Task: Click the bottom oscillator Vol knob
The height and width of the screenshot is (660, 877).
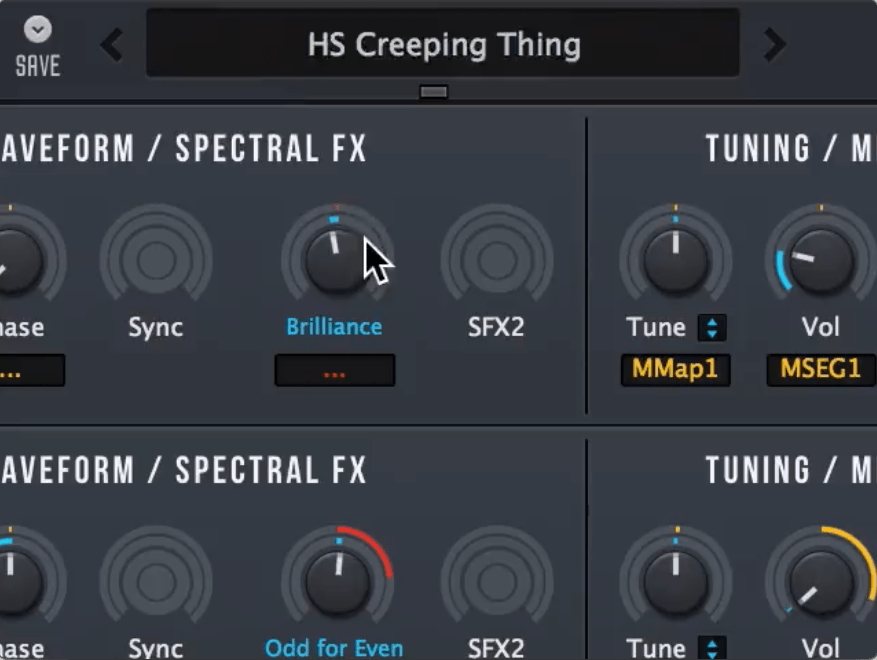Action: point(821,582)
